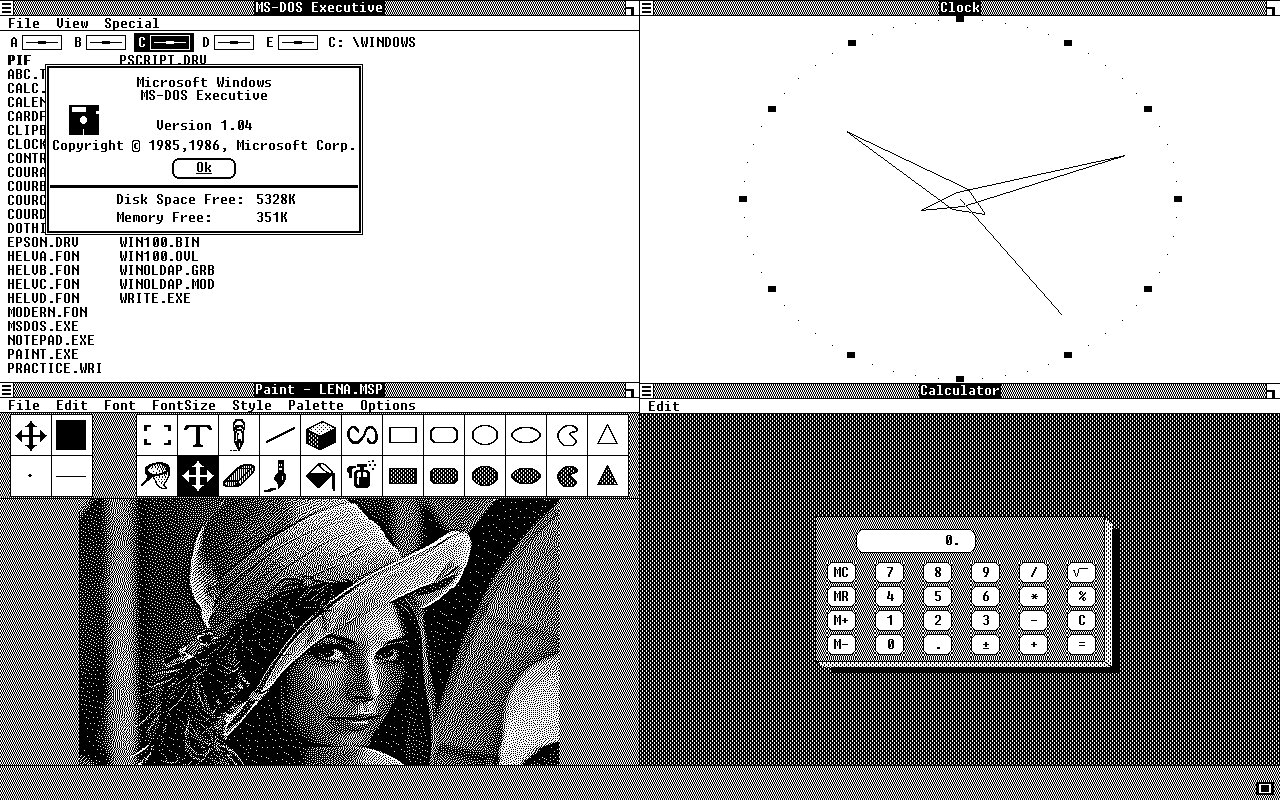1280x800 pixels.
Task: Select WRITE.EXE in the file list
Action: click(155, 298)
